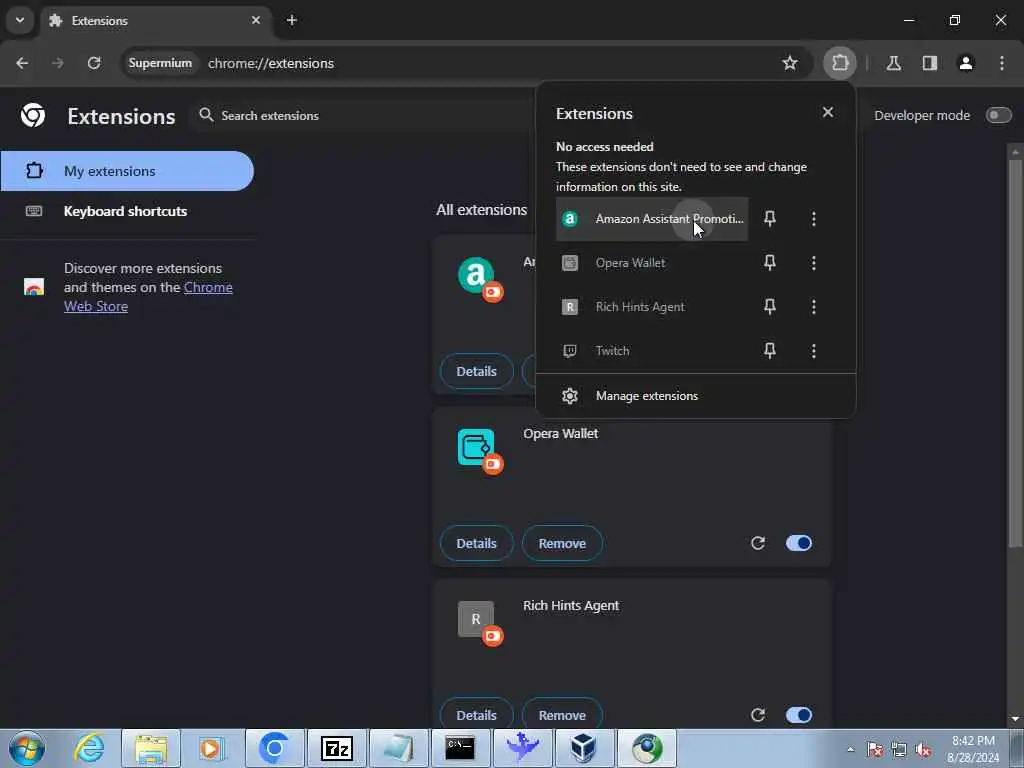
Task: Open My extensions section
Action: tap(127, 171)
